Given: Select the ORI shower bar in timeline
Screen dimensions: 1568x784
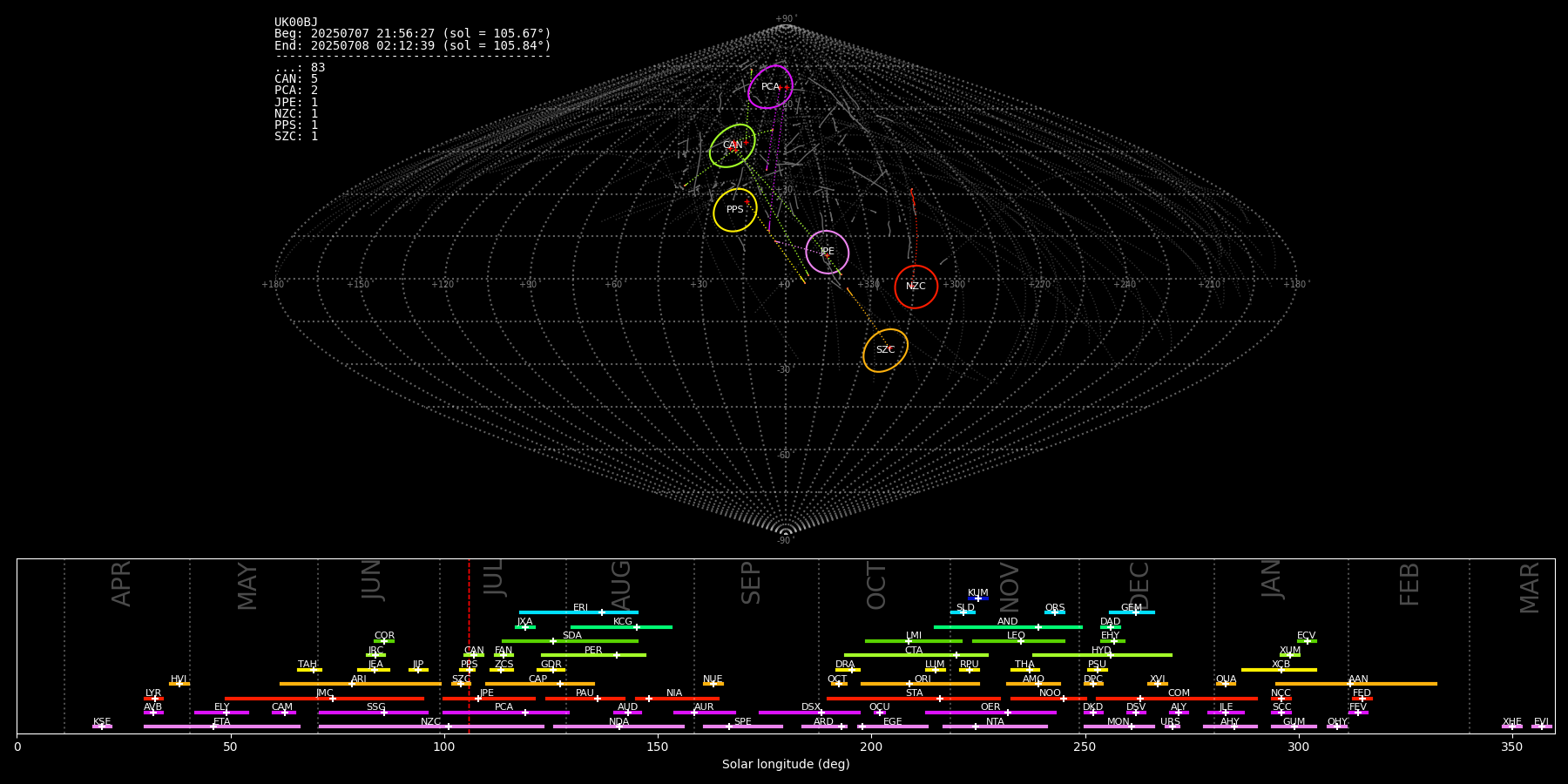Looking at the screenshot, I should [x=920, y=684].
